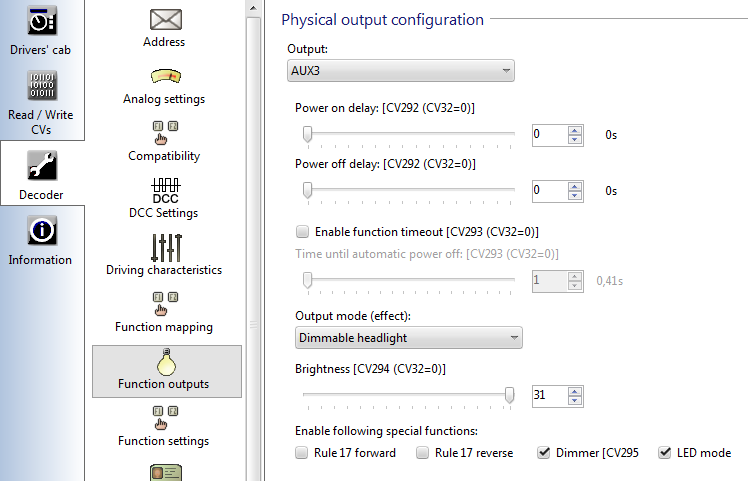
Task: Open the DCC Settings page
Action: click(164, 198)
